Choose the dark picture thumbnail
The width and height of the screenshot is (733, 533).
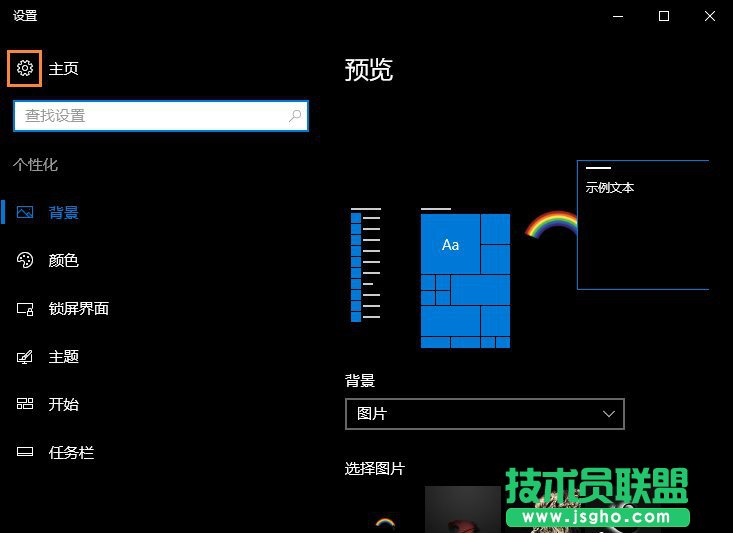pyautogui.click(x=463, y=509)
